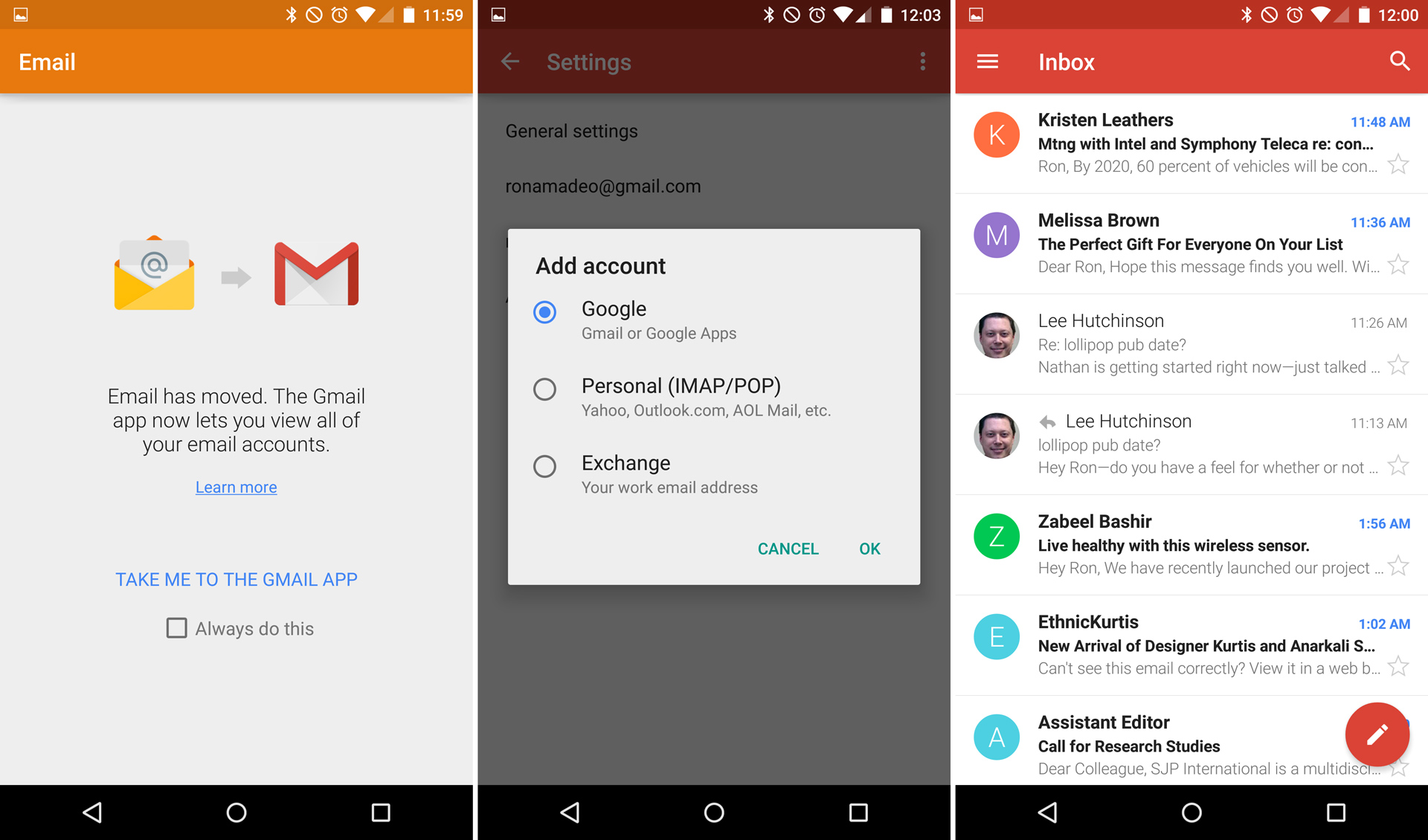Enable the Always do this checkbox

coord(177,628)
